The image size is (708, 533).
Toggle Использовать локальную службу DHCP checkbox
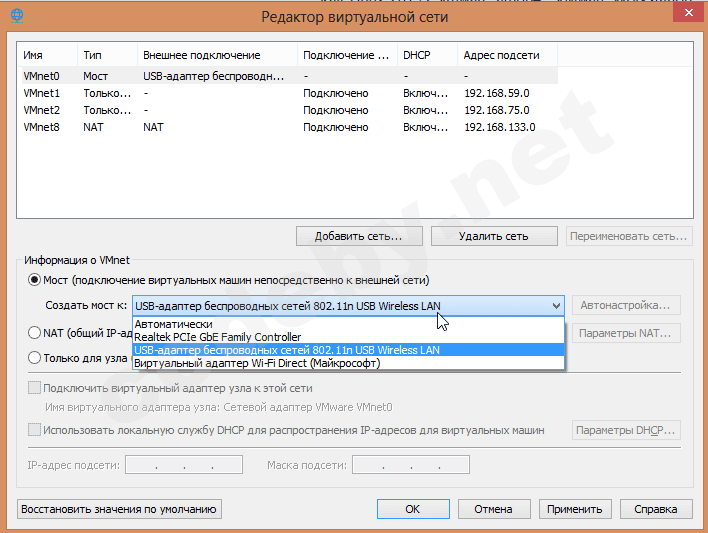click(34, 430)
